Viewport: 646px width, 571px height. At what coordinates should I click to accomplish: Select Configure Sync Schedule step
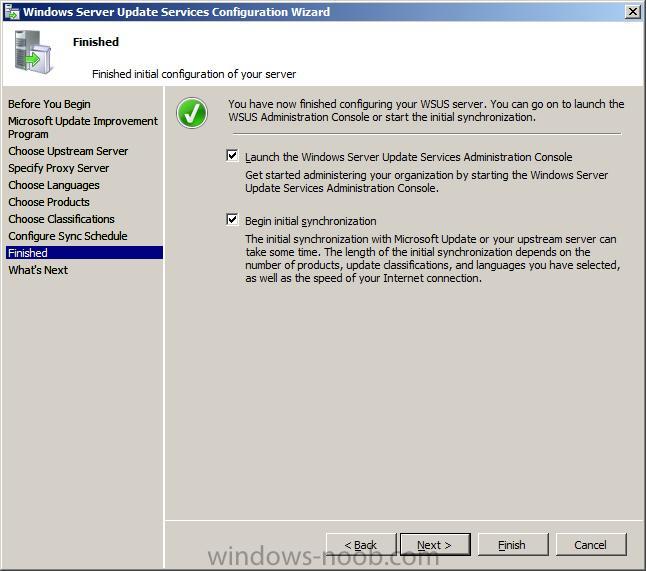click(x=68, y=236)
